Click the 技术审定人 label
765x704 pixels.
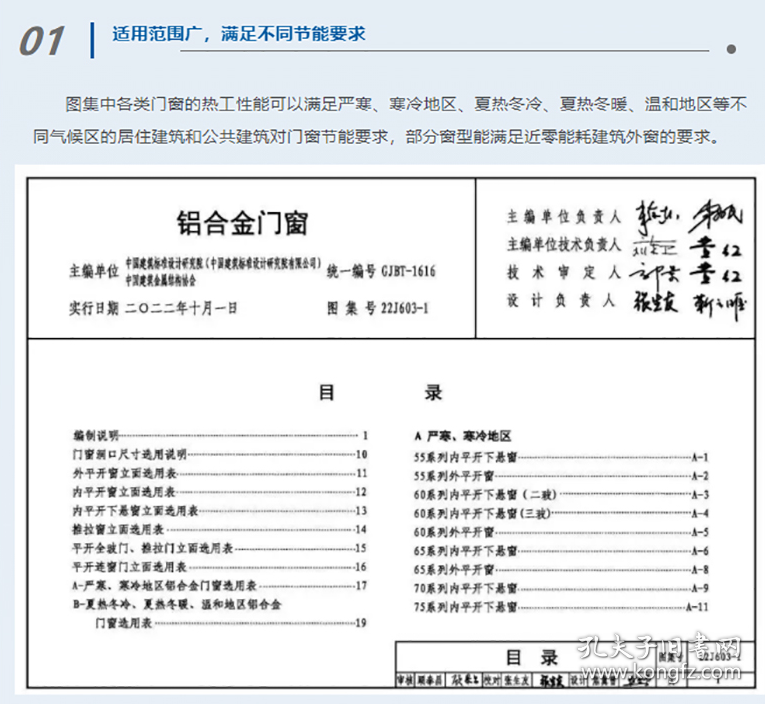point(564,272)
